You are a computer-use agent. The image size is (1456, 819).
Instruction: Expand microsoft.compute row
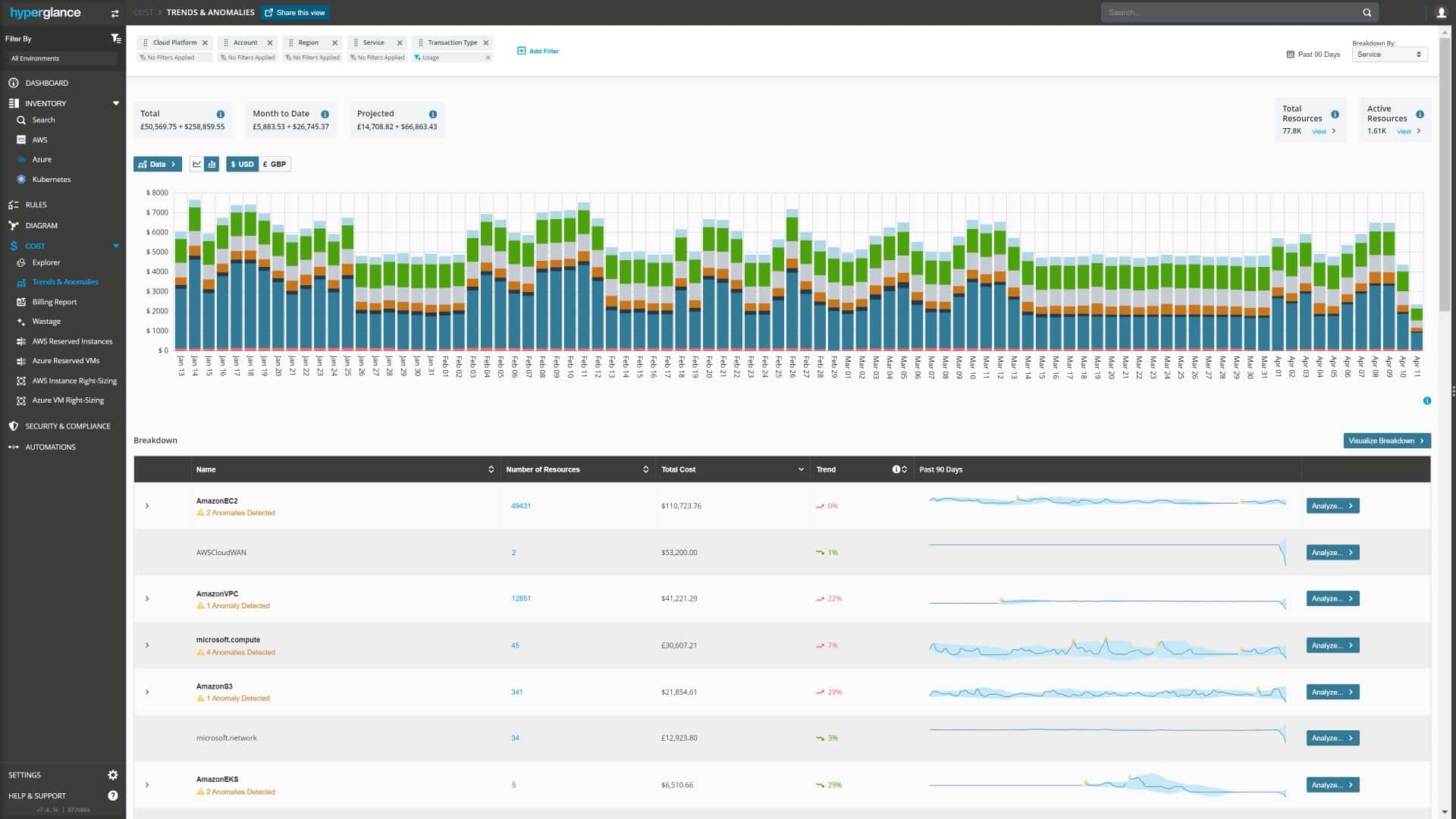[x=147, y=646]
